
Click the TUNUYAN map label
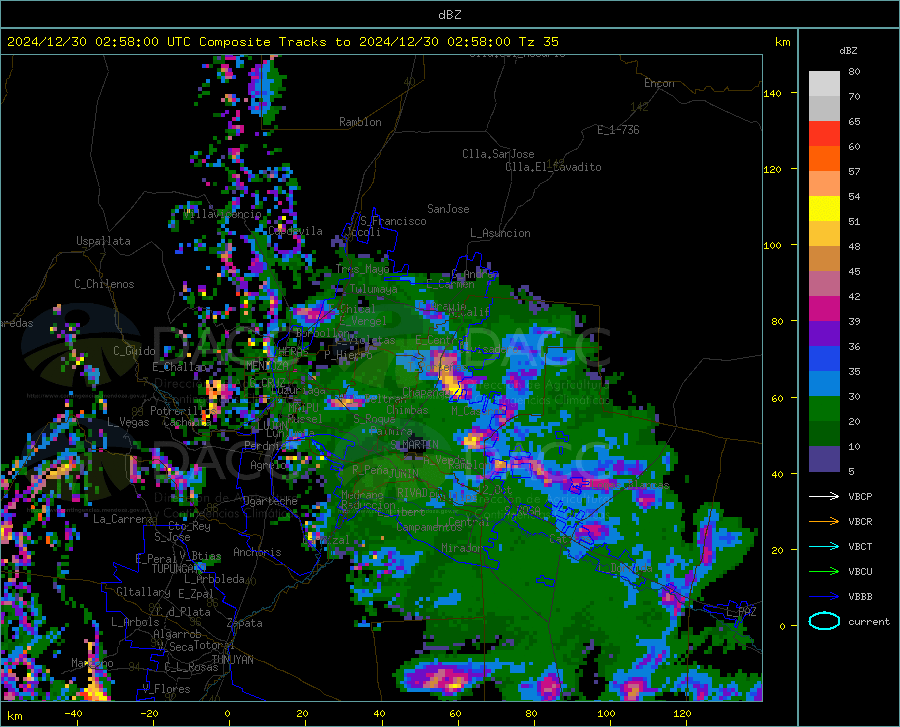(232, 659)
